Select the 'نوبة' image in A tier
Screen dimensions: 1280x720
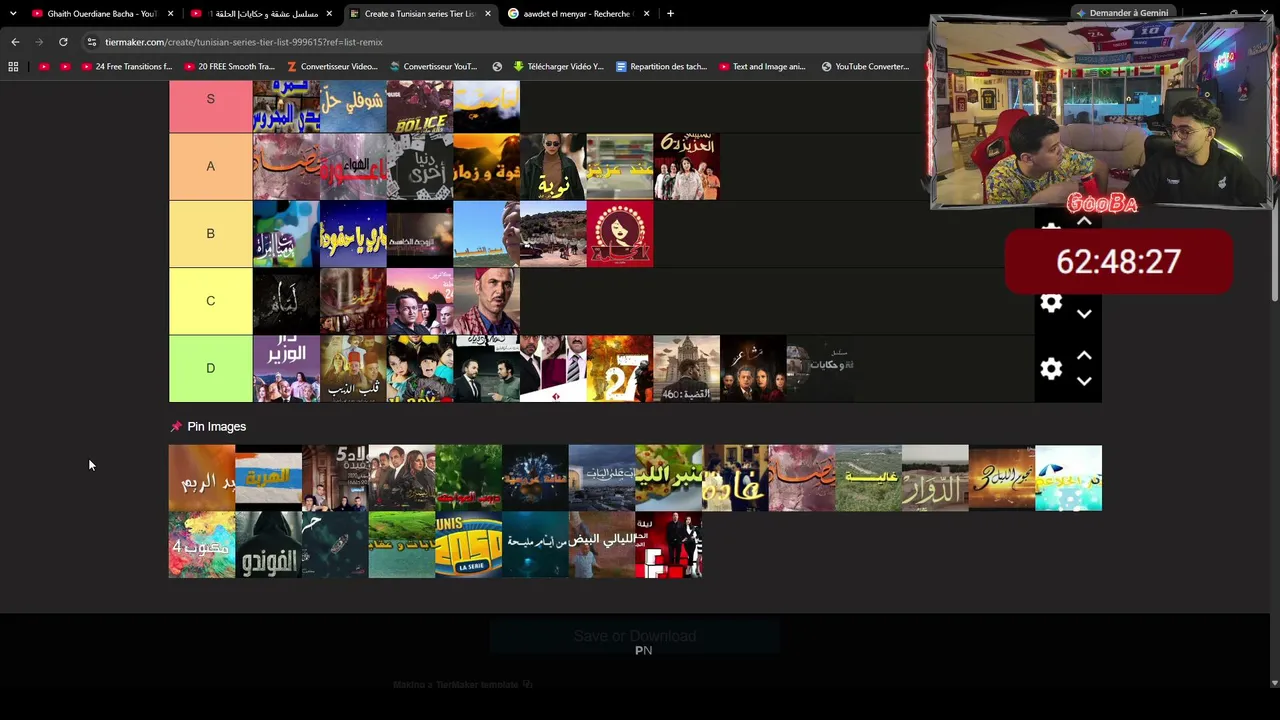click(553, 166)
